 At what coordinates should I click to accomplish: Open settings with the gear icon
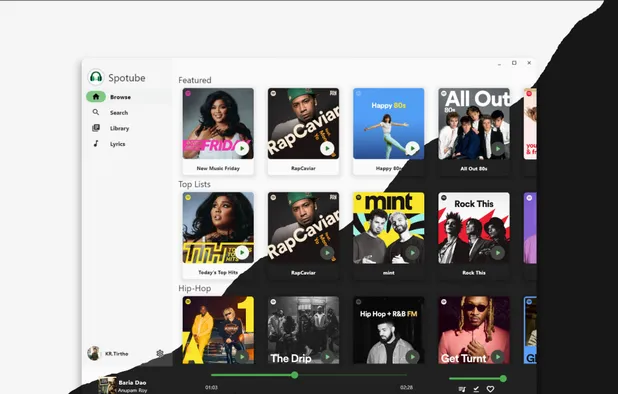click(x=160, y=353)
